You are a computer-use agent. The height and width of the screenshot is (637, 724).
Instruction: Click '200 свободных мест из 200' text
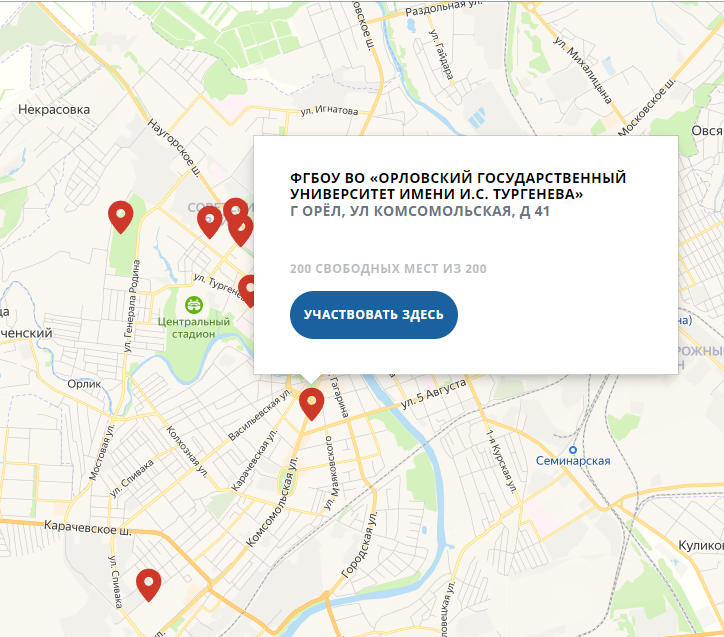pyautogui.click(x=388, y=269)
